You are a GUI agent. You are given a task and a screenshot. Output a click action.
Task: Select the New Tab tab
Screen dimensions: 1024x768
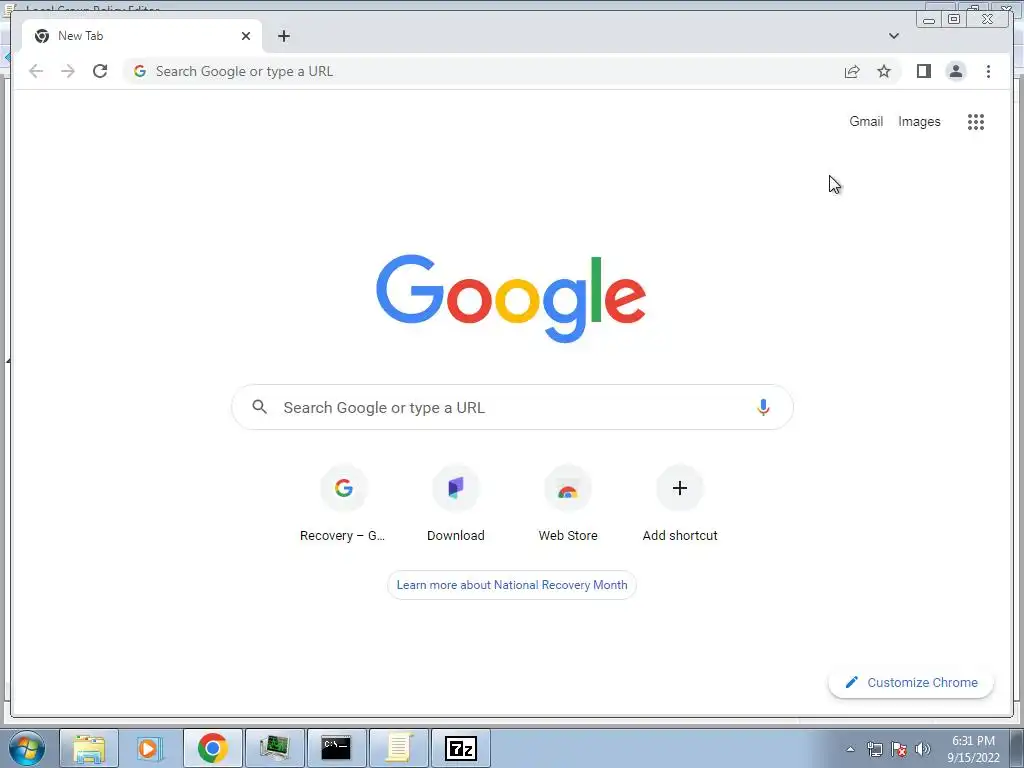point(142,36)
